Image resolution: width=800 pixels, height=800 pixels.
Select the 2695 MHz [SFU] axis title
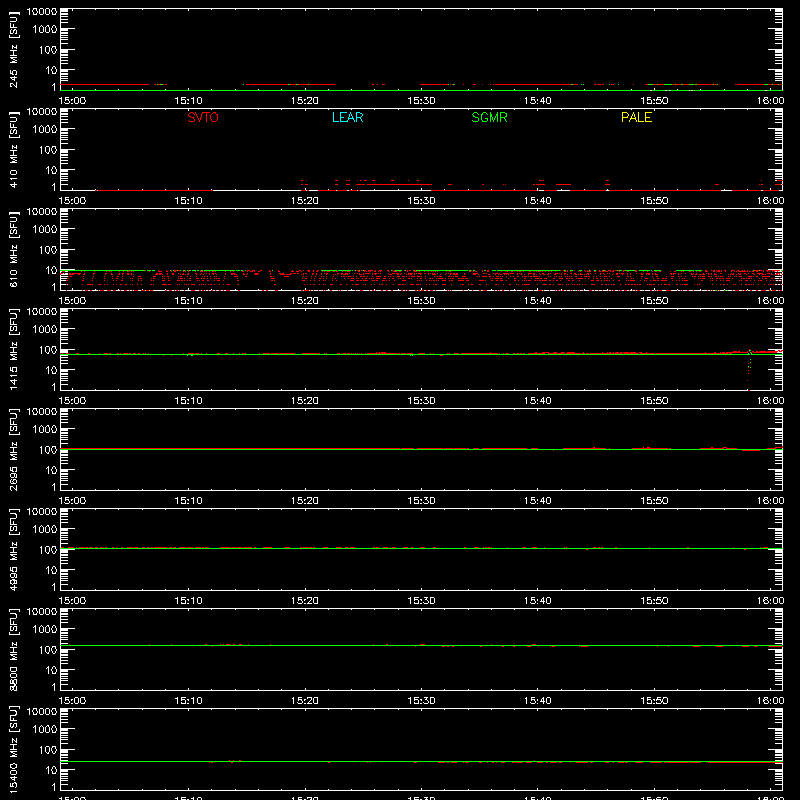pos(13,449)
